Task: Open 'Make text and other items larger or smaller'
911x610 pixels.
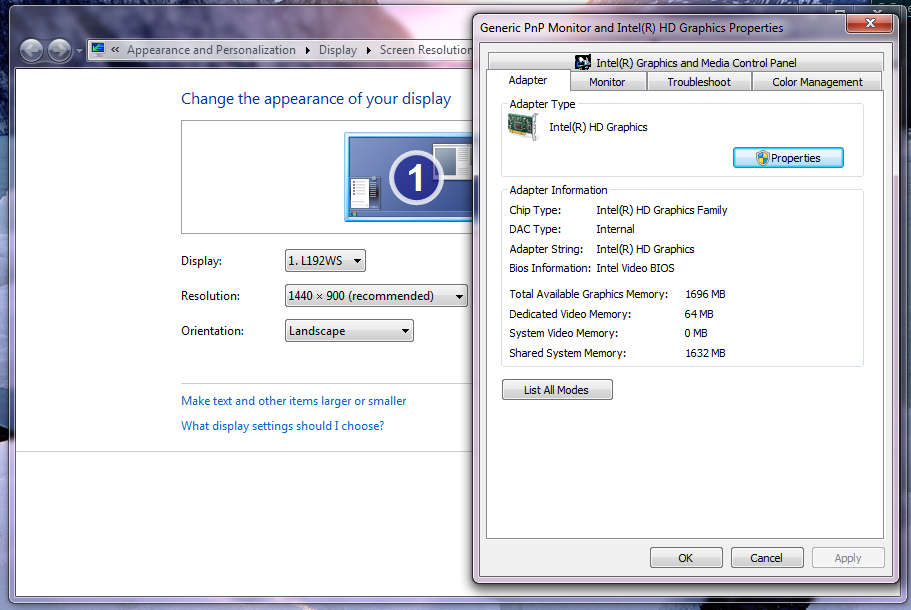Action: 293,401
